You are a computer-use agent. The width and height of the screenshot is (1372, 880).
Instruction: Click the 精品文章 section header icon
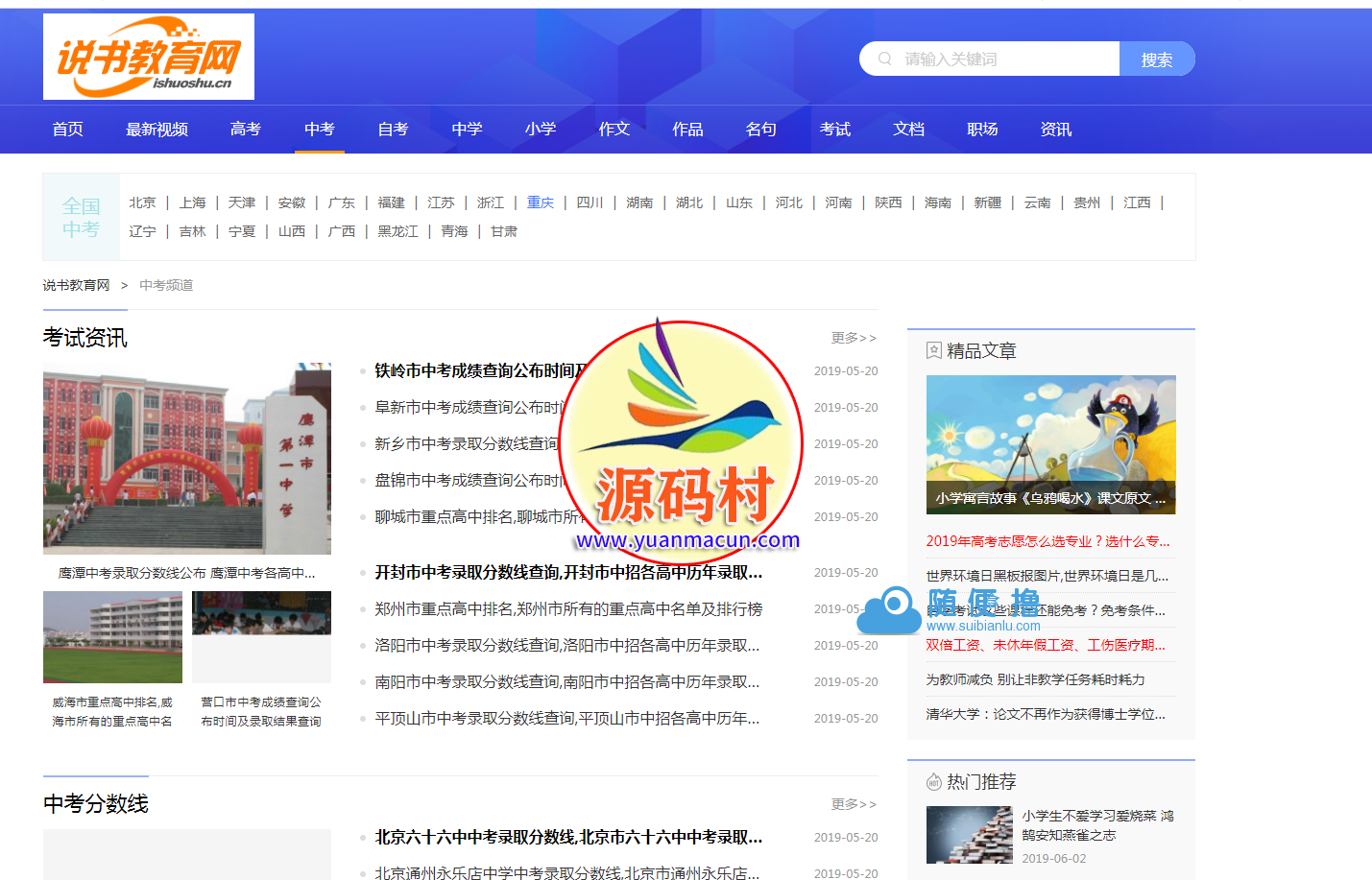pyautogui.click(x=933, y=351)
